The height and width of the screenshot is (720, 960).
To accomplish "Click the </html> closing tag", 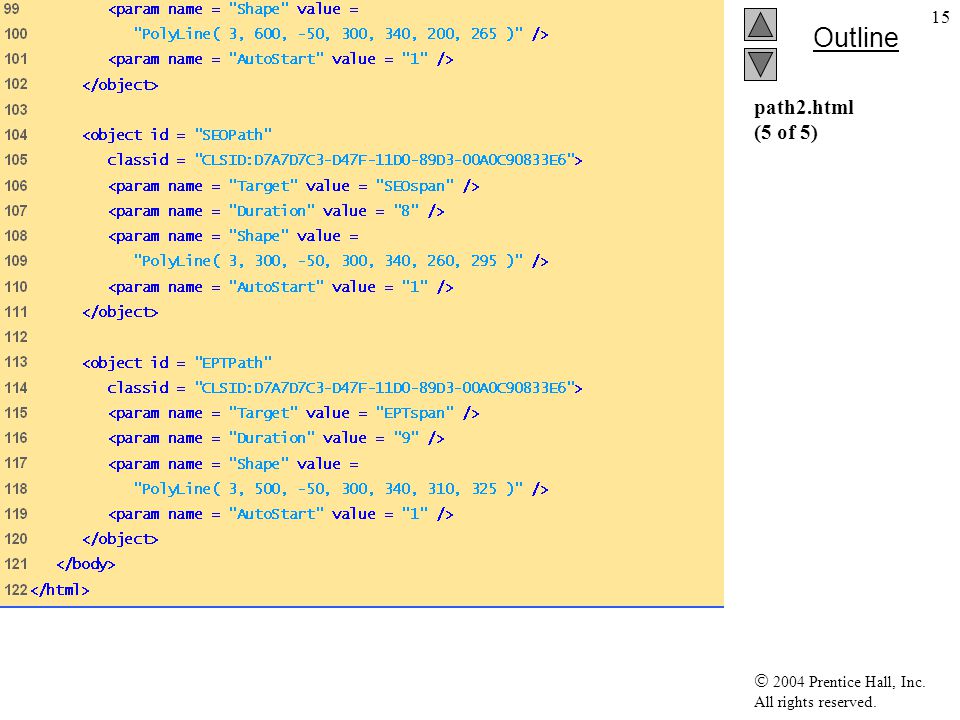I will pyautogui.click(x=60, y=590).
